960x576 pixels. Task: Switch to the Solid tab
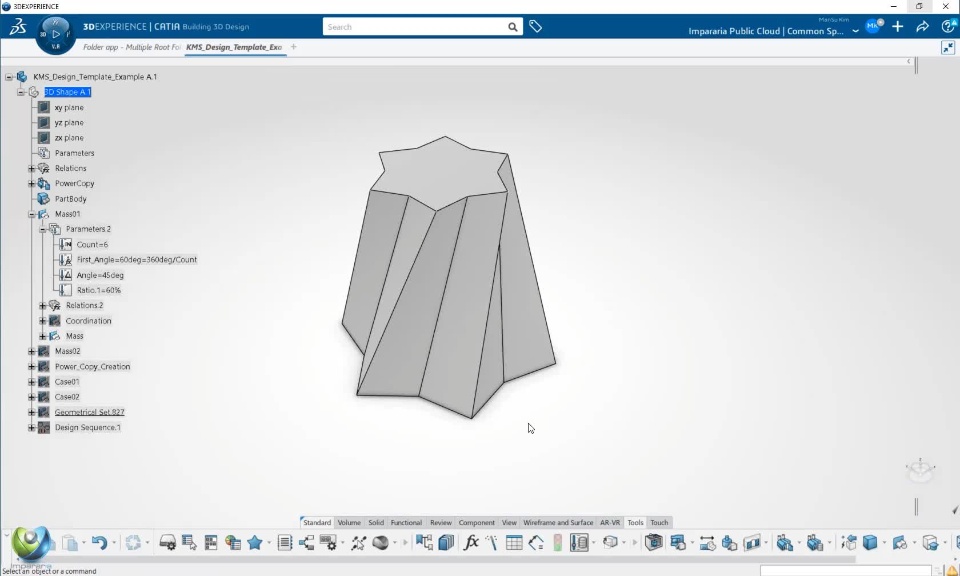coord(376,522)
